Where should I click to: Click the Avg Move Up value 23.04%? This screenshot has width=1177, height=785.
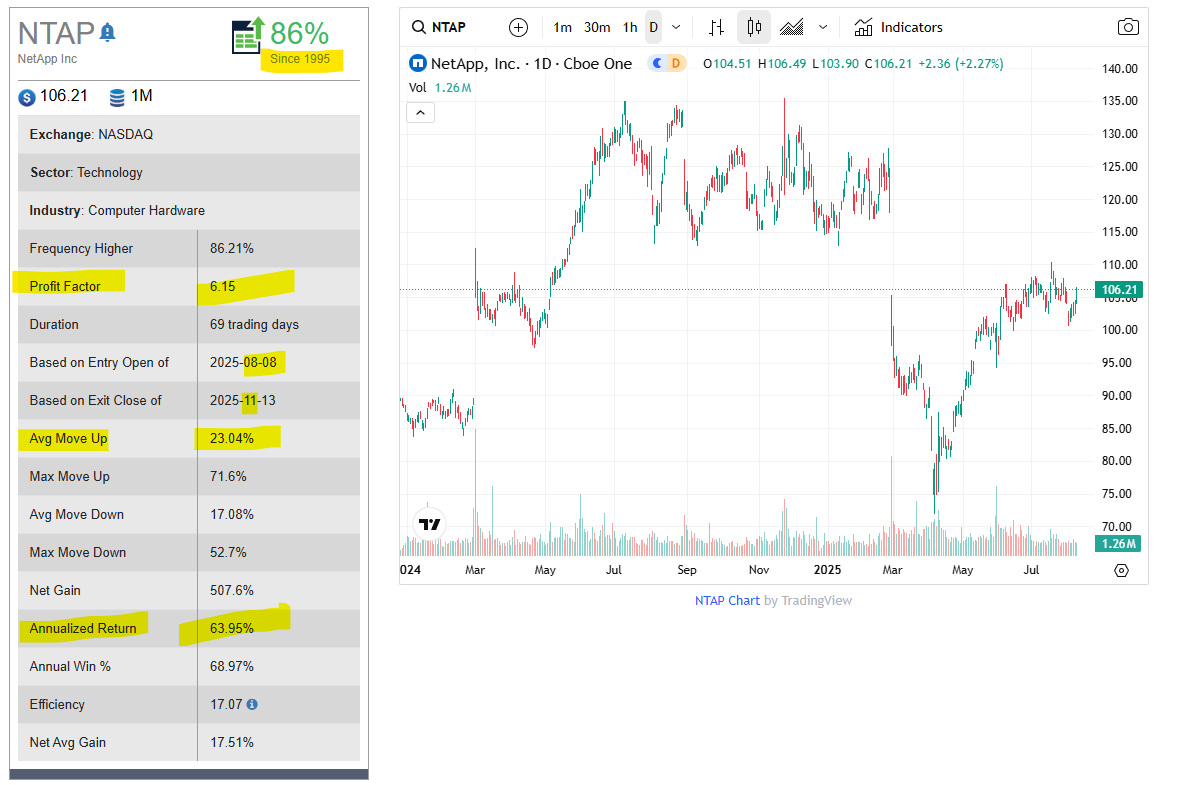(x=232, y=438)
